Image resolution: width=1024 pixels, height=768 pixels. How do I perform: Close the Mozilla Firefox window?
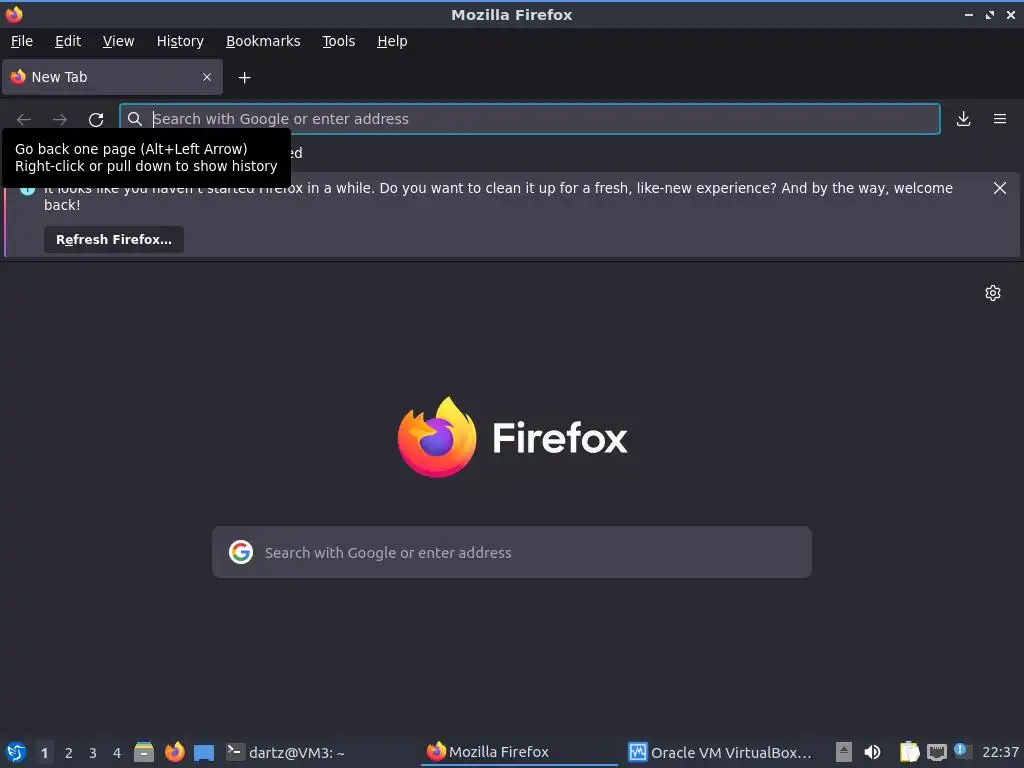click(x=1010, y=15)
